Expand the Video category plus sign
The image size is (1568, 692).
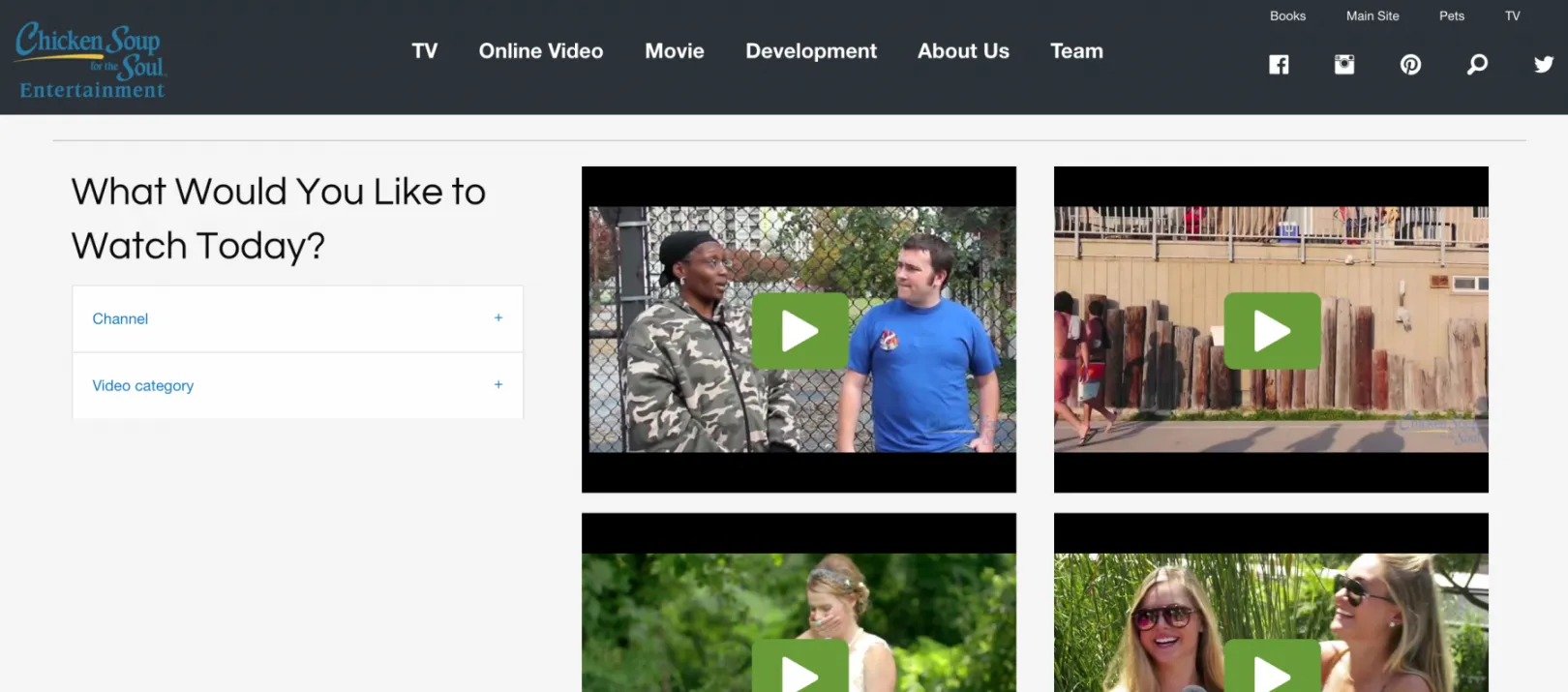[498, 384]
